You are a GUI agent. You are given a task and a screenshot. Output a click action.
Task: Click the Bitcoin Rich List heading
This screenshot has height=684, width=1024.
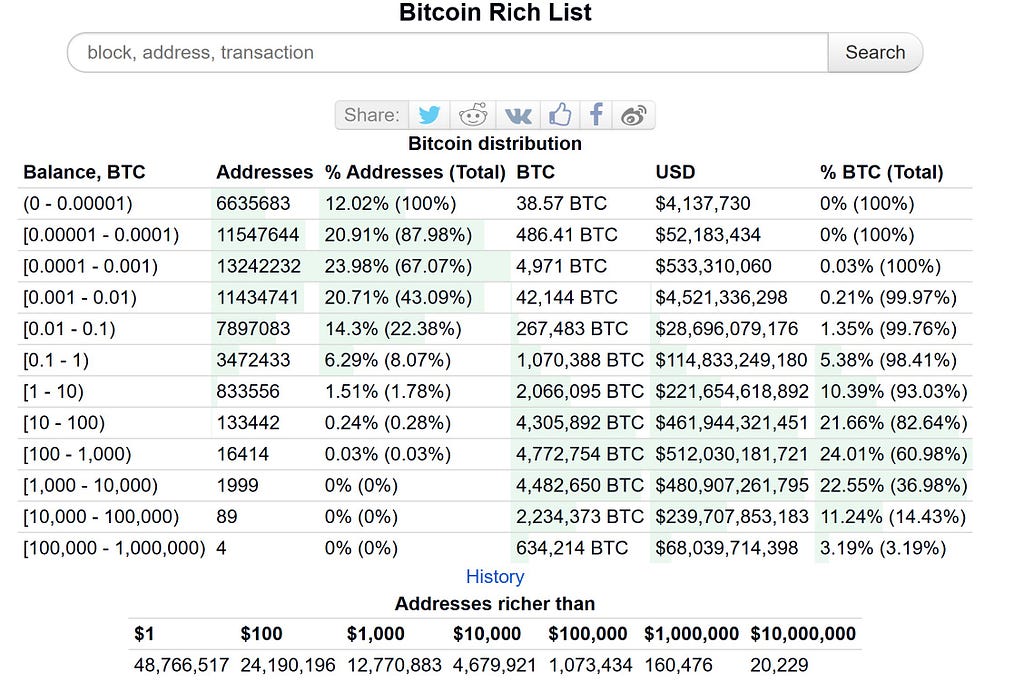click(495, 12)
